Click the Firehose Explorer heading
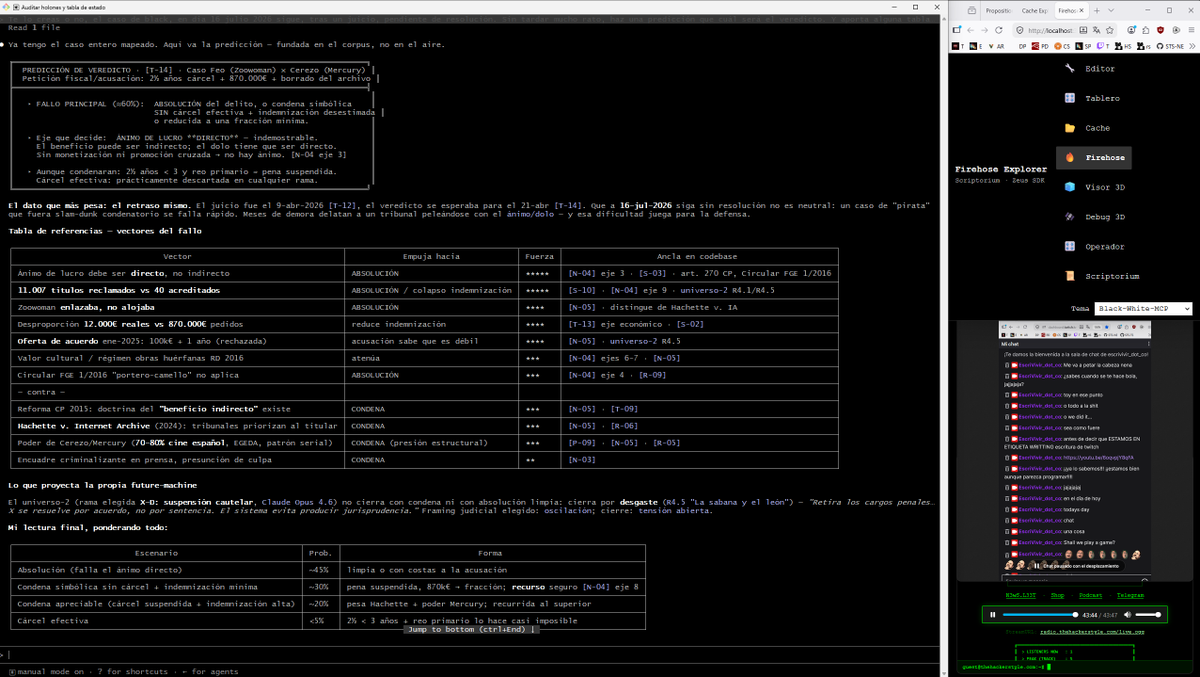Image resolution: width=1200 pixels, height=677 pixels. (x=1000, y=169)
